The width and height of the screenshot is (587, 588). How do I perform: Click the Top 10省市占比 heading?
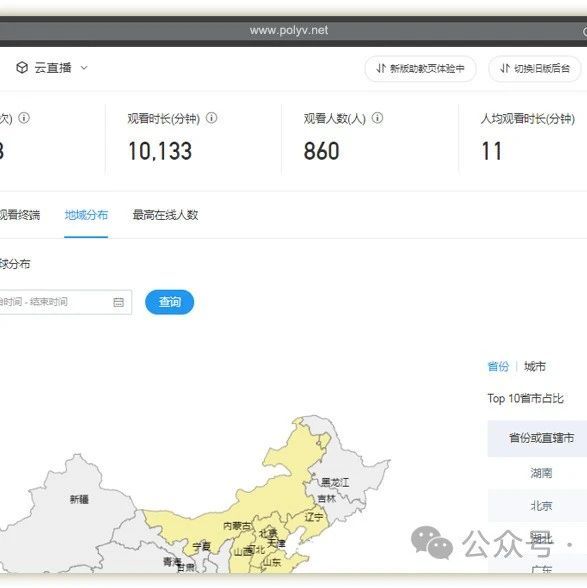pos(525,398)
